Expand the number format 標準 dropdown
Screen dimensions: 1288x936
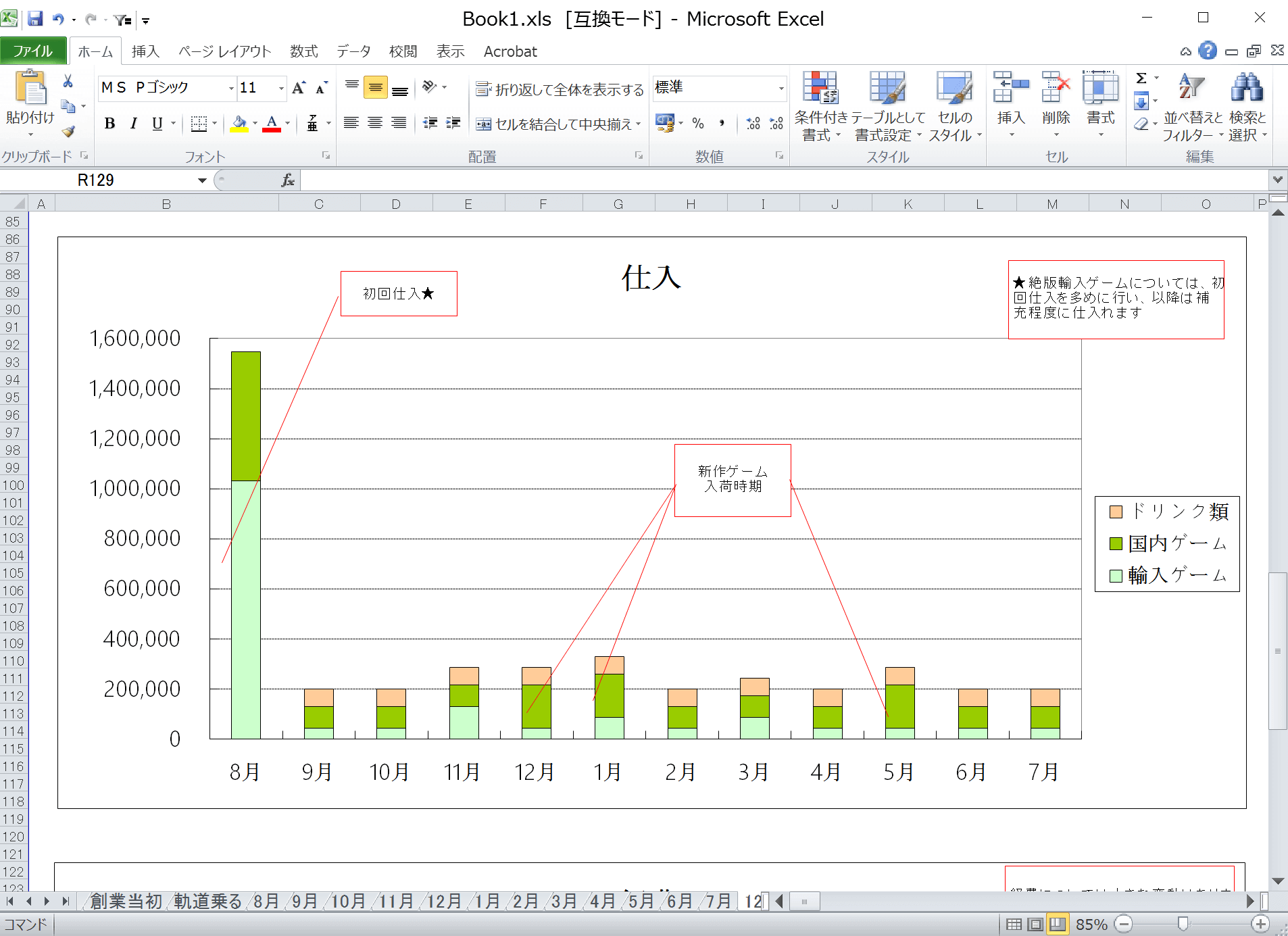coord(781,89)
